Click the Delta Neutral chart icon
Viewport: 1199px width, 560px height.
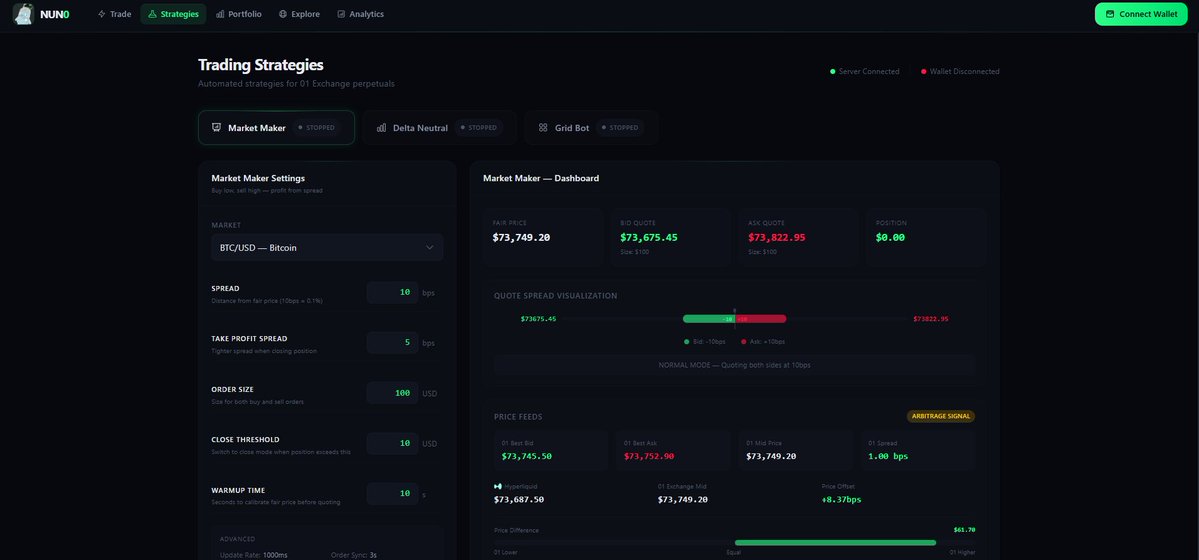pyautogui.click(x=382, y=128)
